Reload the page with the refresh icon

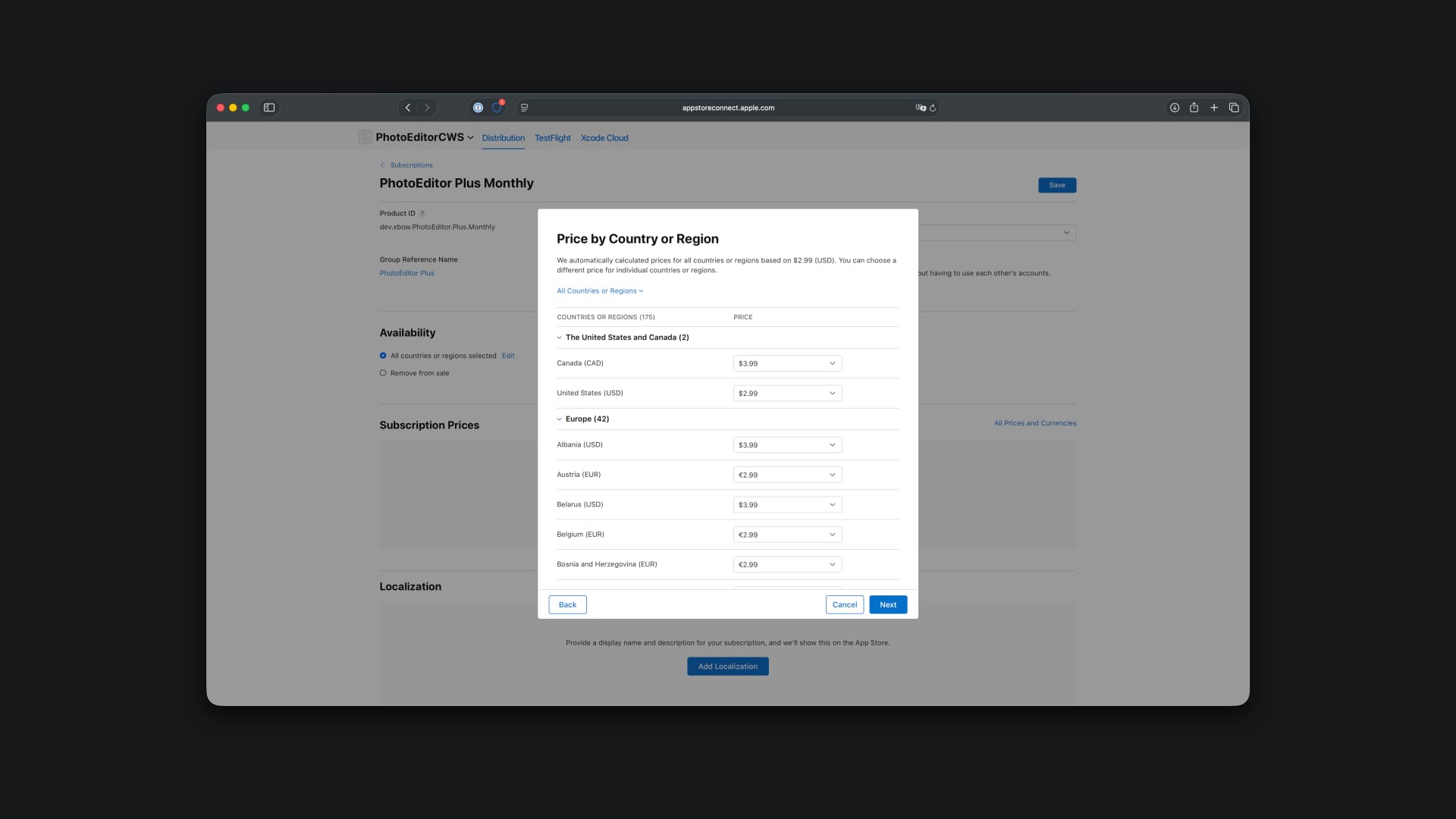point(933,108)
